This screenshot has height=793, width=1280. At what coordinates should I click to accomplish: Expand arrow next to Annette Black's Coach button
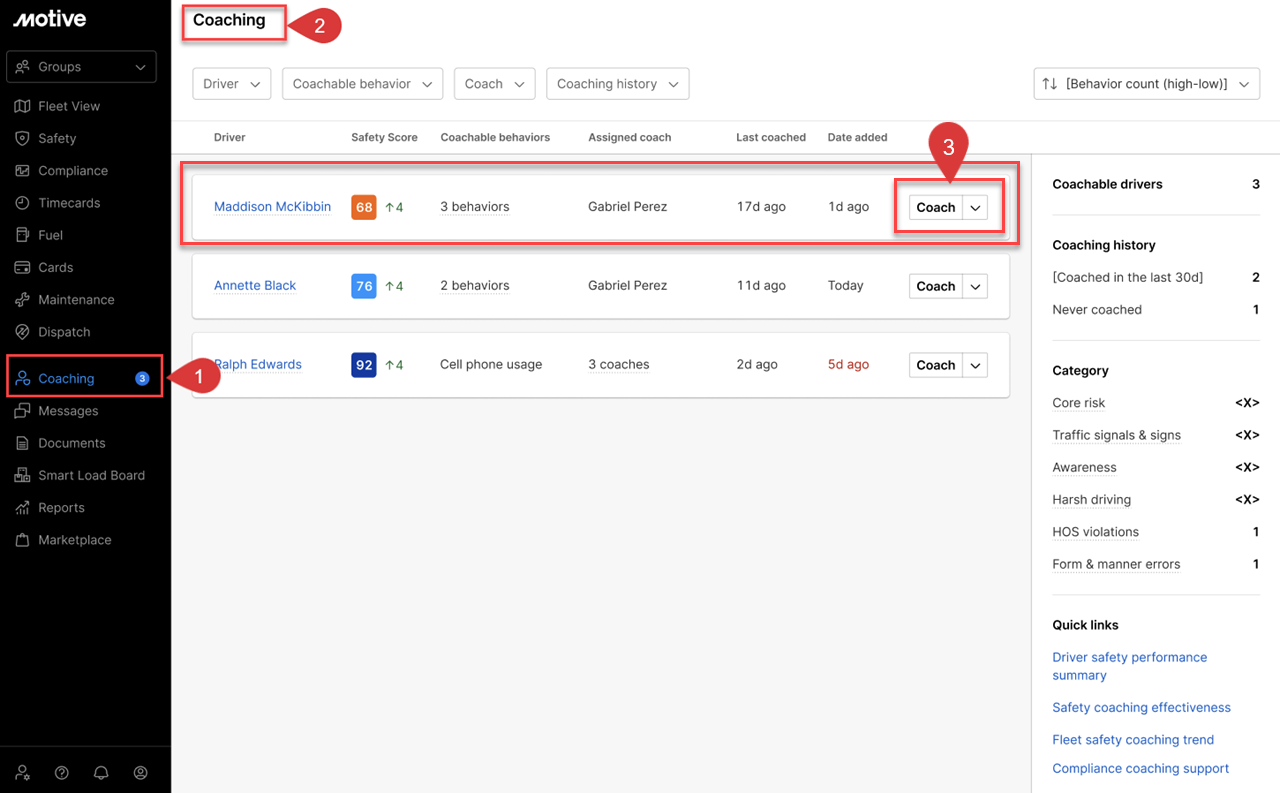coord(975,287)
